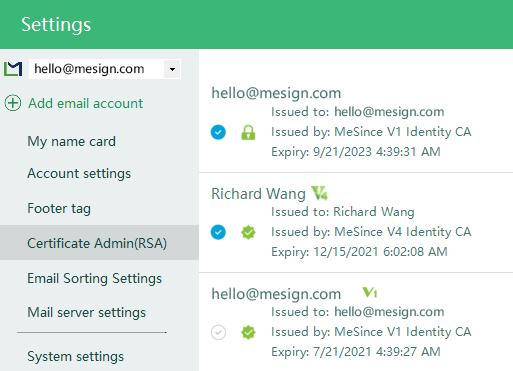This screenshot has width=513, height=371.
Task: Enable unchecked circle for 7/21/2021 certificate
Action: coord(218,332)
